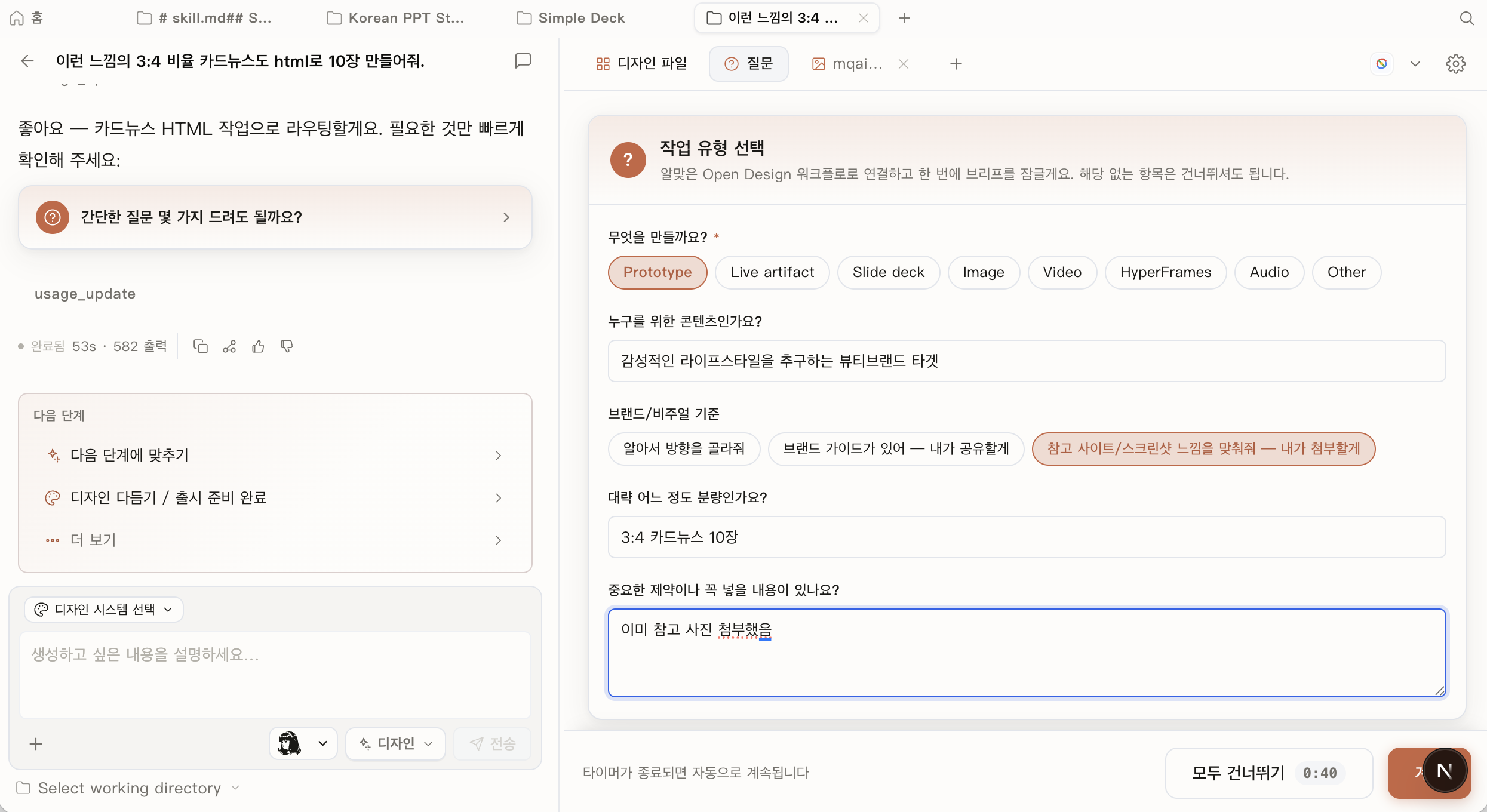1487x812 pixels.
Task: Click the constraints textarea with '이미 참고 사진 첨부했음'
Action: coord(1027,653)
